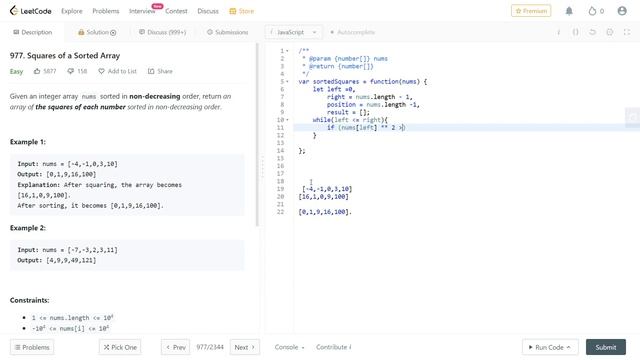Click editor line 20 text [16,1,0,9,100]
This screenshot has height=360, width=640.
click(324, 197)
